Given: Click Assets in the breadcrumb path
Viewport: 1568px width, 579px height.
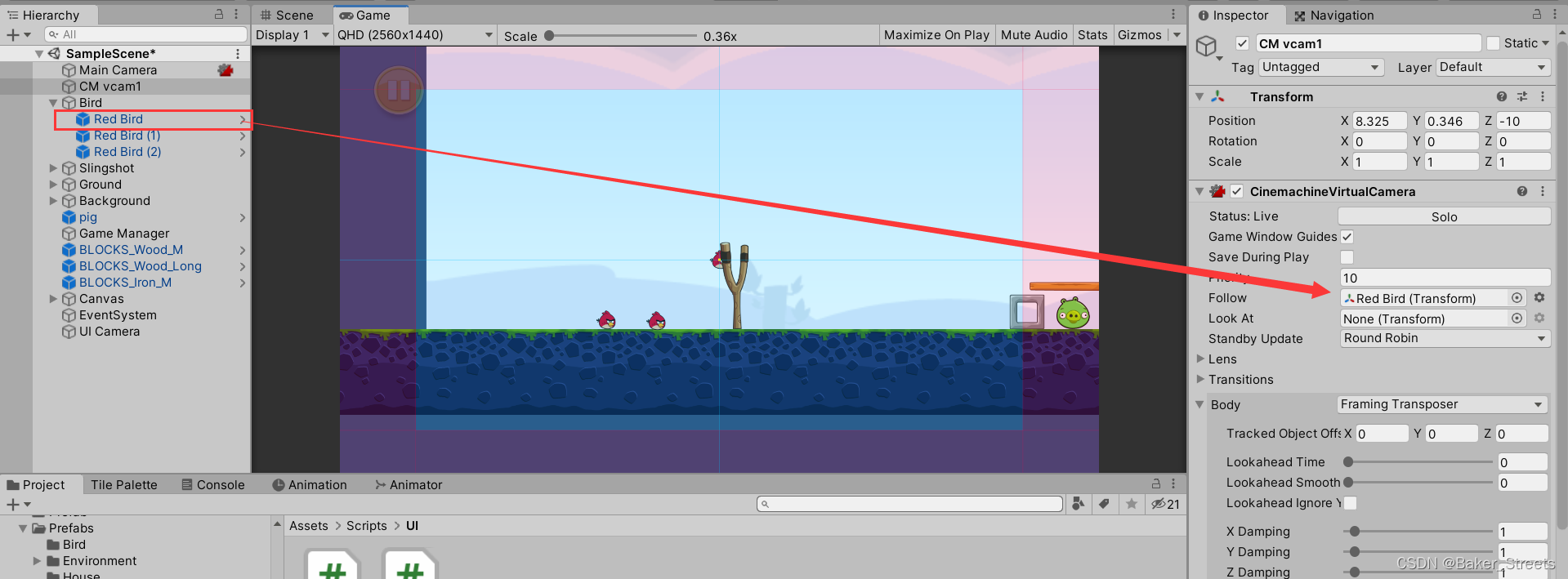Looking at the screenshot, I should point(309,526).
